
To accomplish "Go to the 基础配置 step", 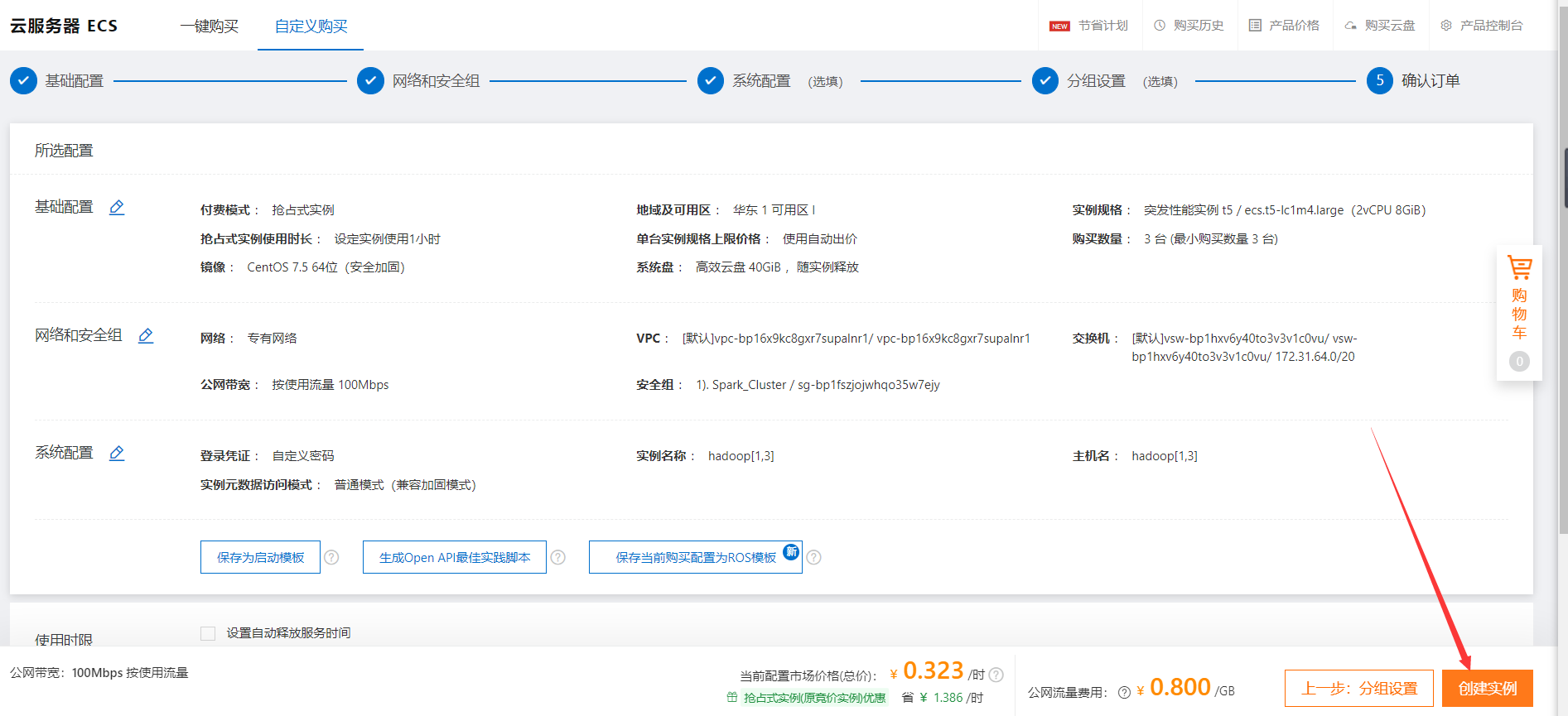I will tap(75, 81).
